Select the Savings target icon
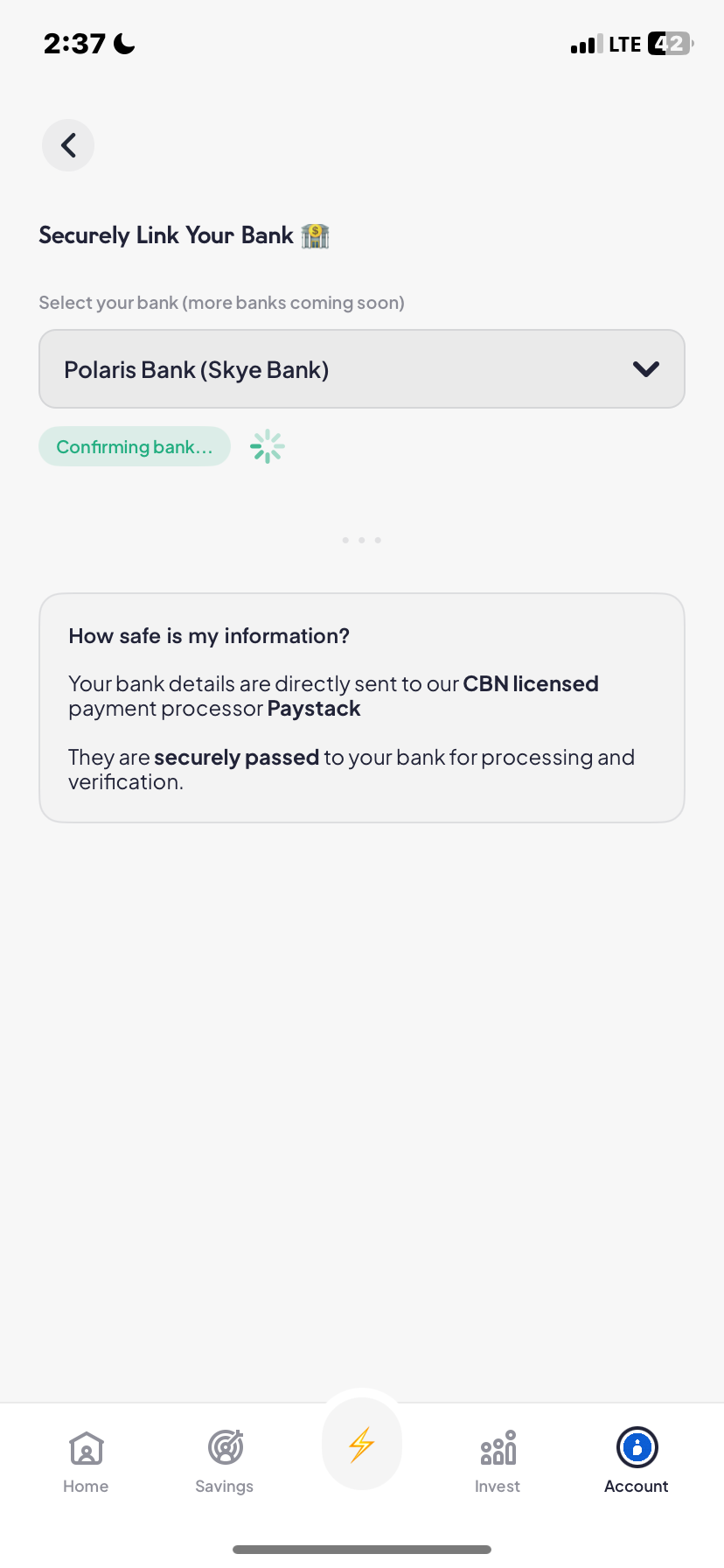The width and height of the screenshot is (724, 1568). pos(225,1448)
